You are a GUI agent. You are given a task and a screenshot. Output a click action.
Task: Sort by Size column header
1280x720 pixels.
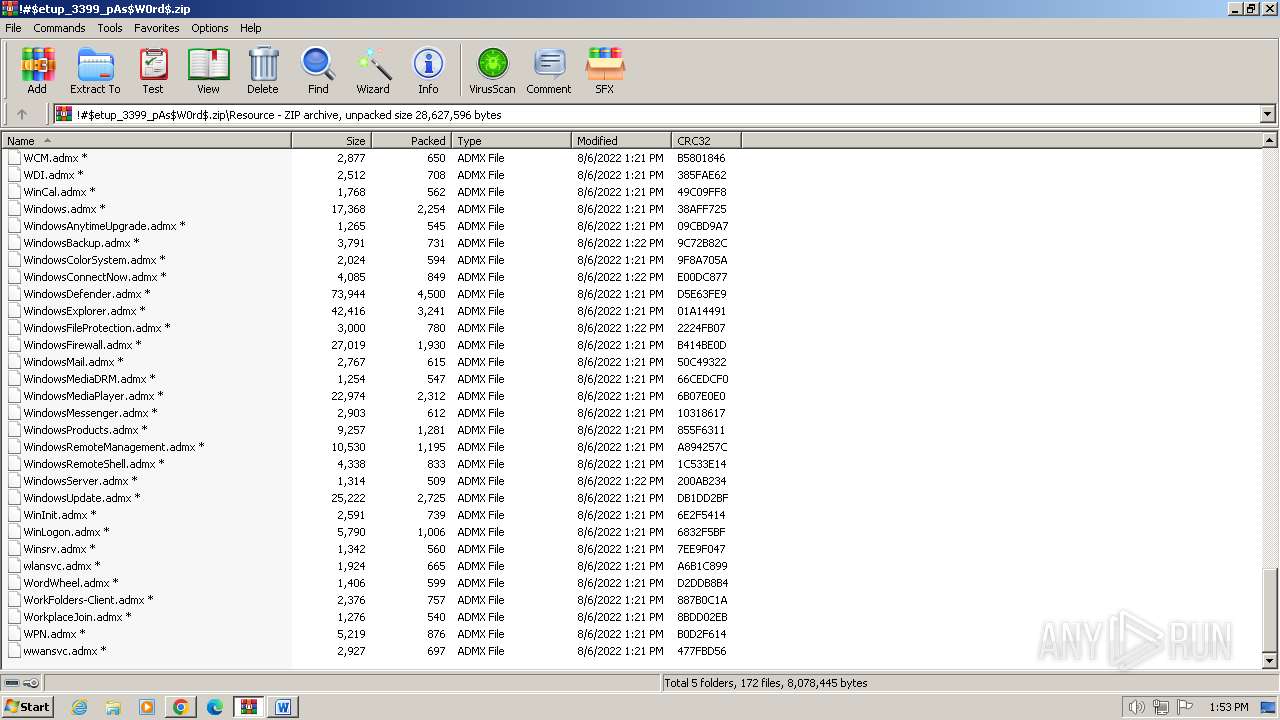pos(331,141)
